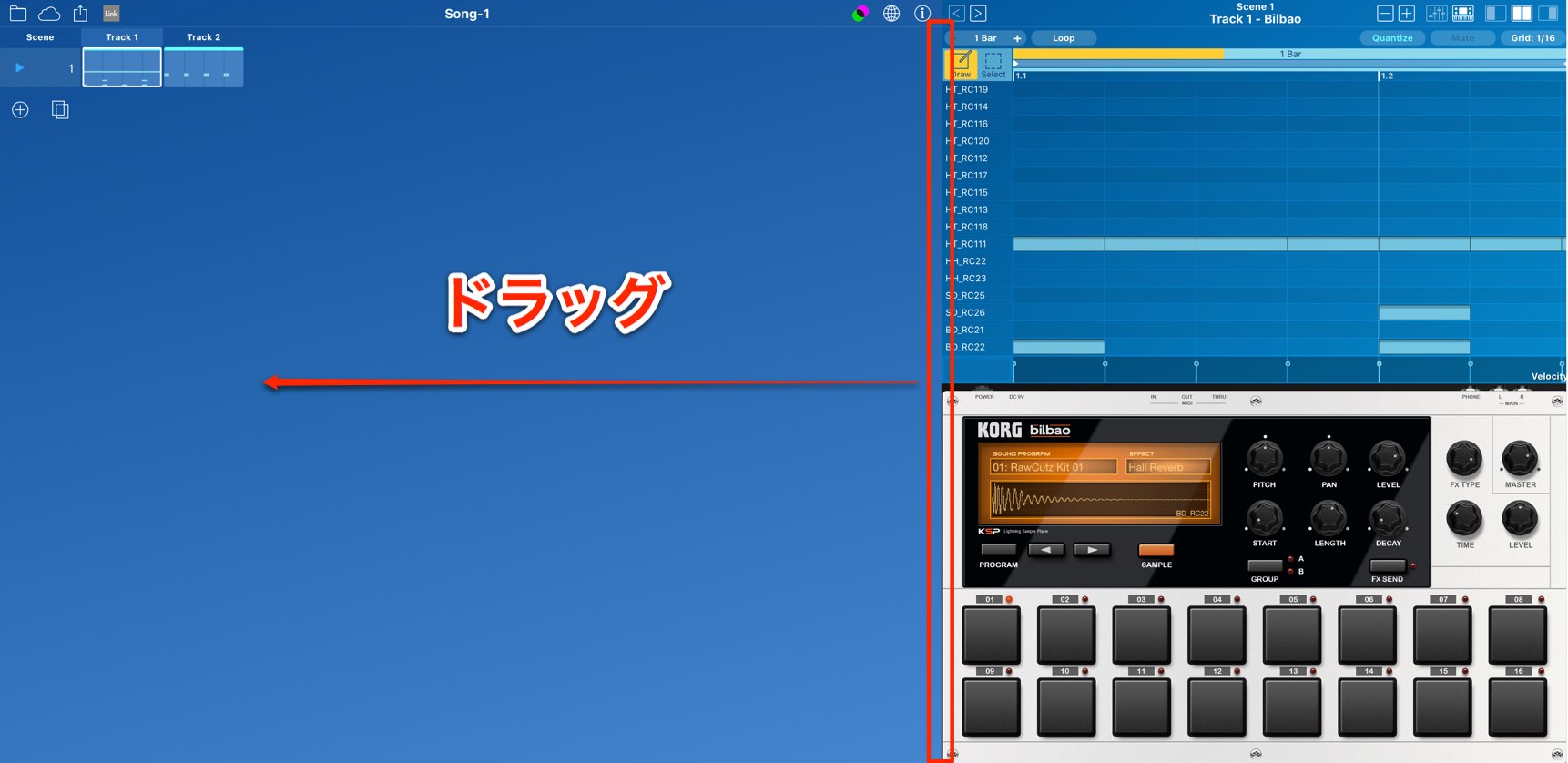
Task: Open the colorful Allihoopa circle icon
Action: pos(860,14)
